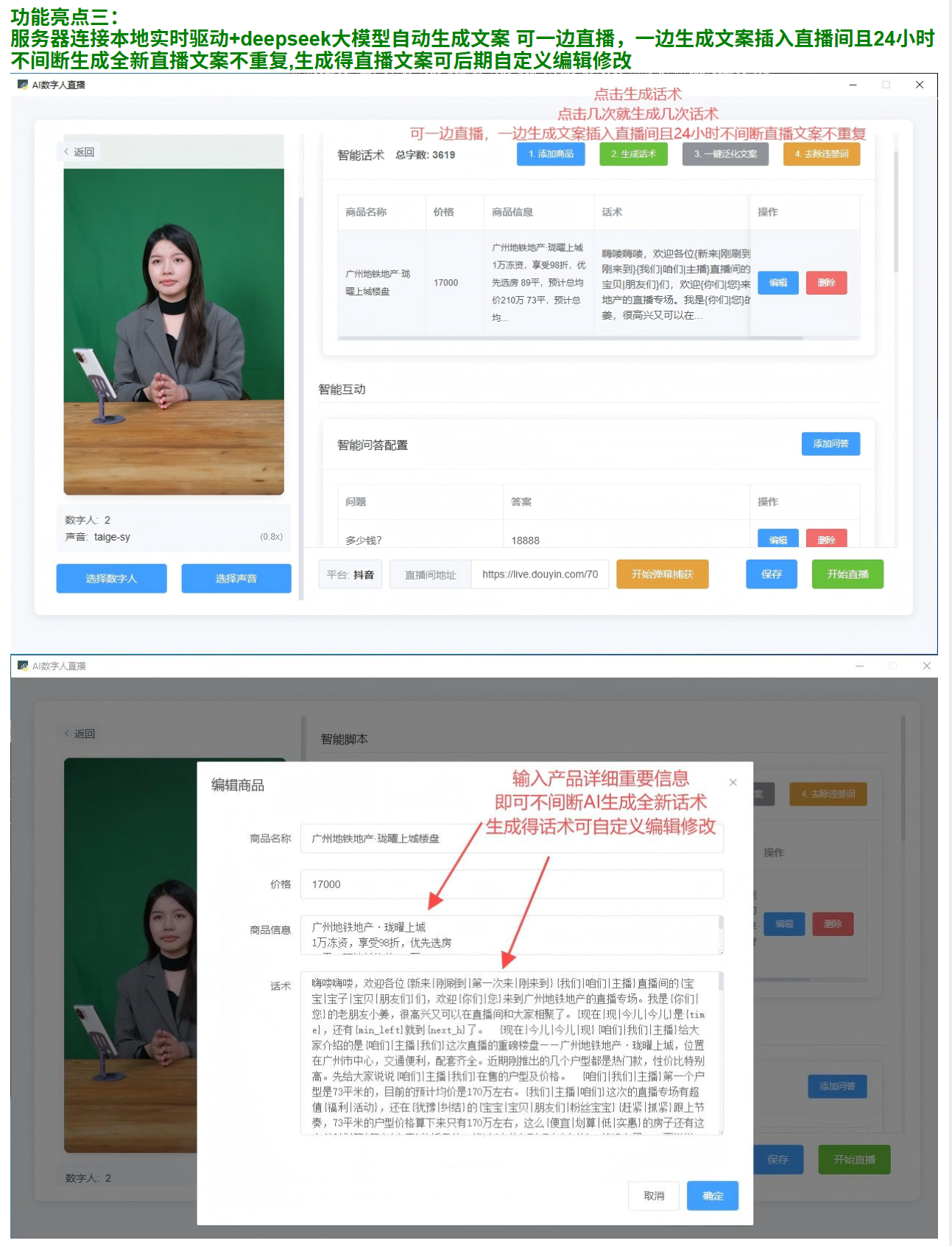The image size is (952, 1246).
Task: Click horizontal scrollbar under product table
Action: [x=571, y=338]
